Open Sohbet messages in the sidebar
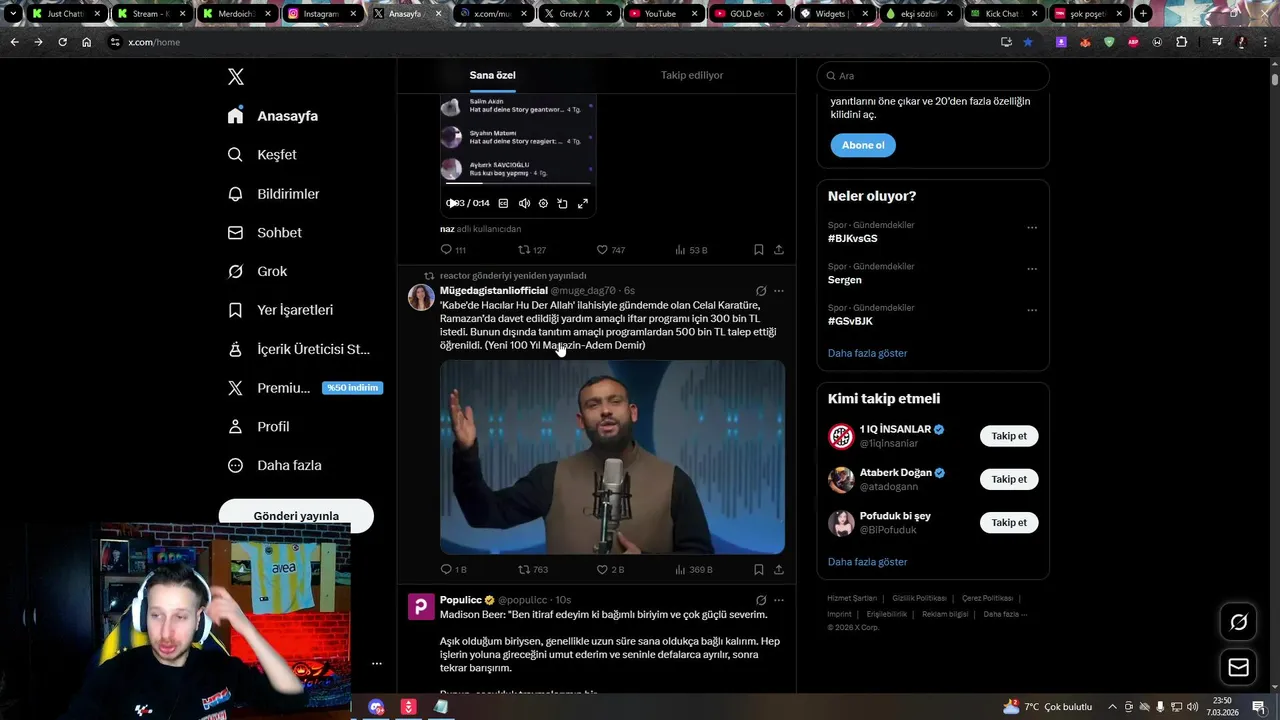This screenshot has width=1280, height=720. click(x=265, y=232)
